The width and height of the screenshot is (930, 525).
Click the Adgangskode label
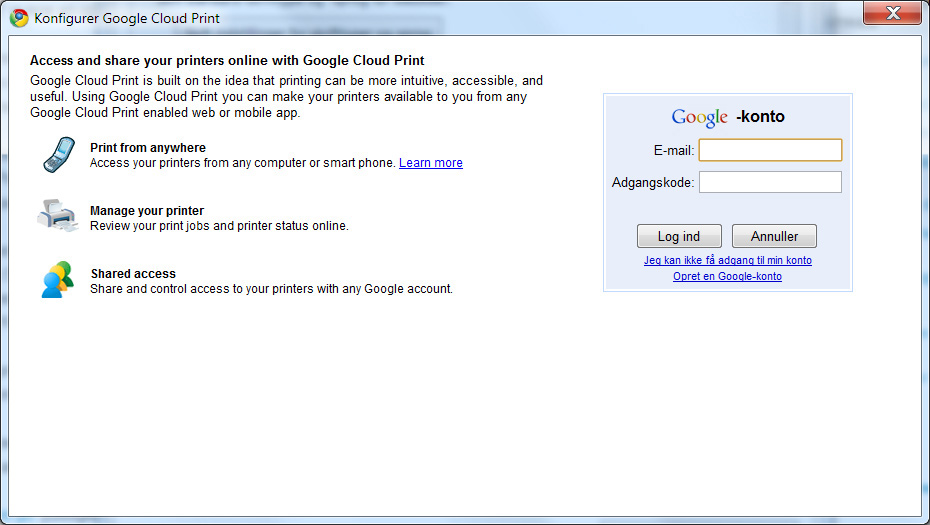[653, 182]
